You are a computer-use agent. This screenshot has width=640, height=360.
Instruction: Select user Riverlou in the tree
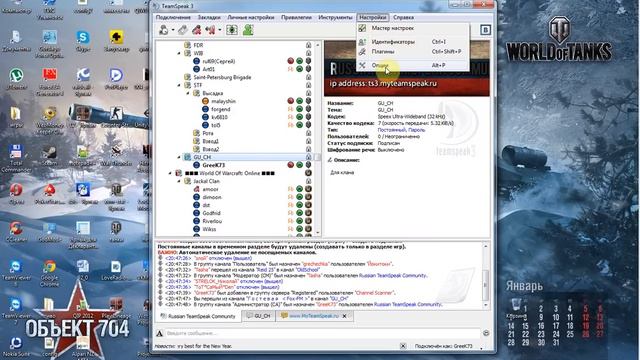click(x=212, y=221)
